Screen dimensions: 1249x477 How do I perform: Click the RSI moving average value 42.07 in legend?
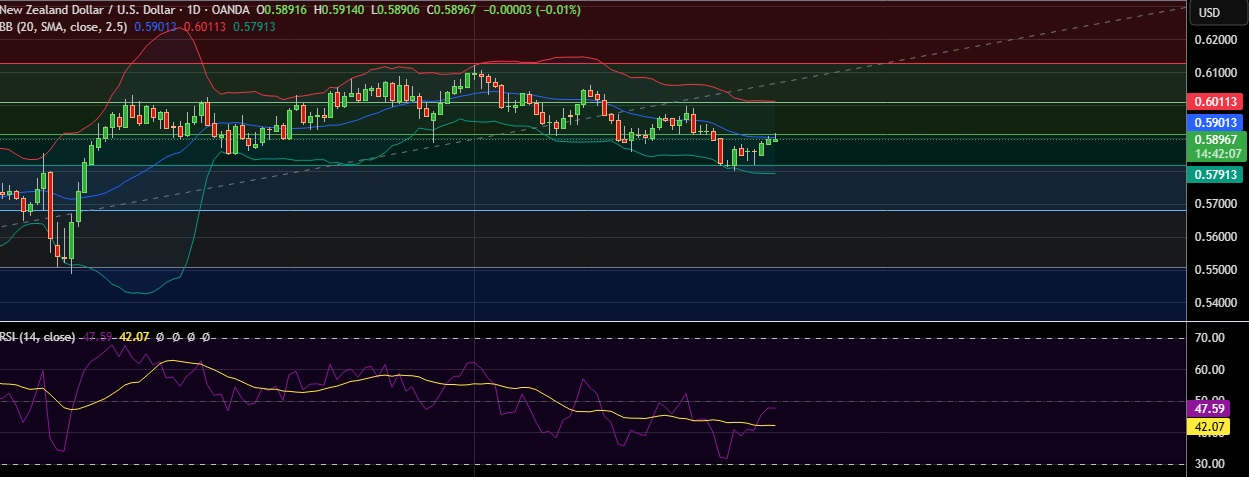(135, 337)
